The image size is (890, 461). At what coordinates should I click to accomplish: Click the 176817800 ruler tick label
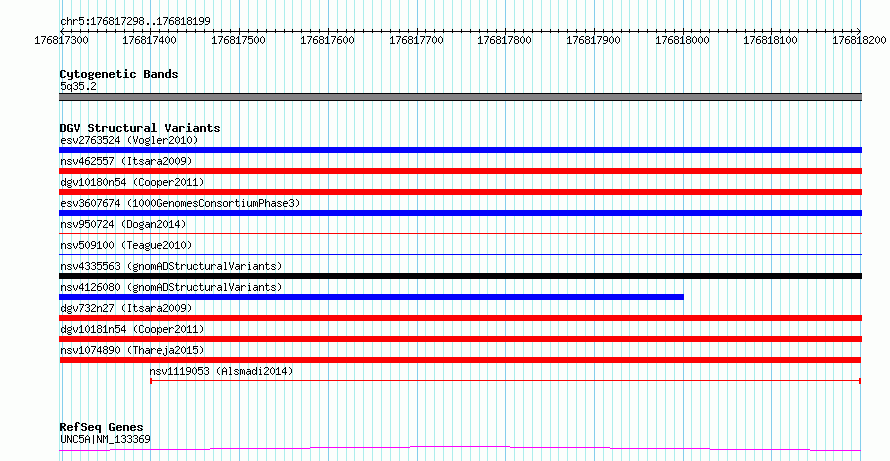(x=505, y=40)
